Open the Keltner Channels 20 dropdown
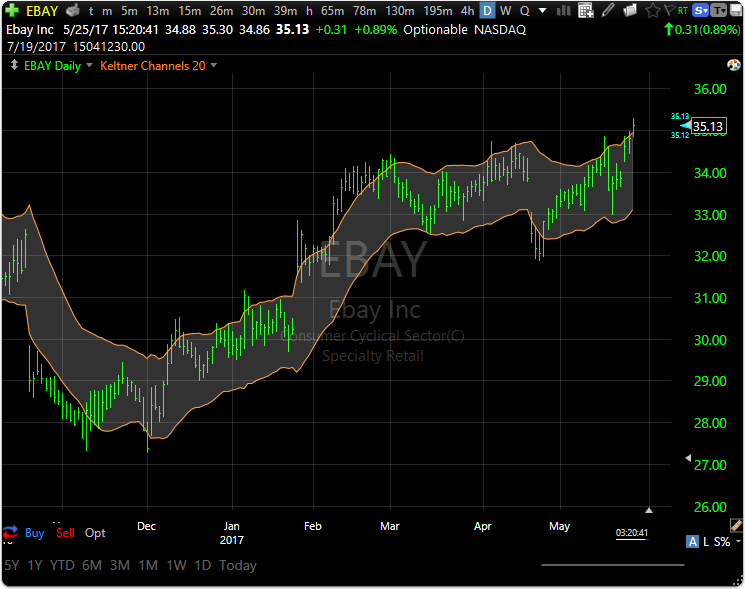This screenshot has width=745, height=589. coord(214,65)
